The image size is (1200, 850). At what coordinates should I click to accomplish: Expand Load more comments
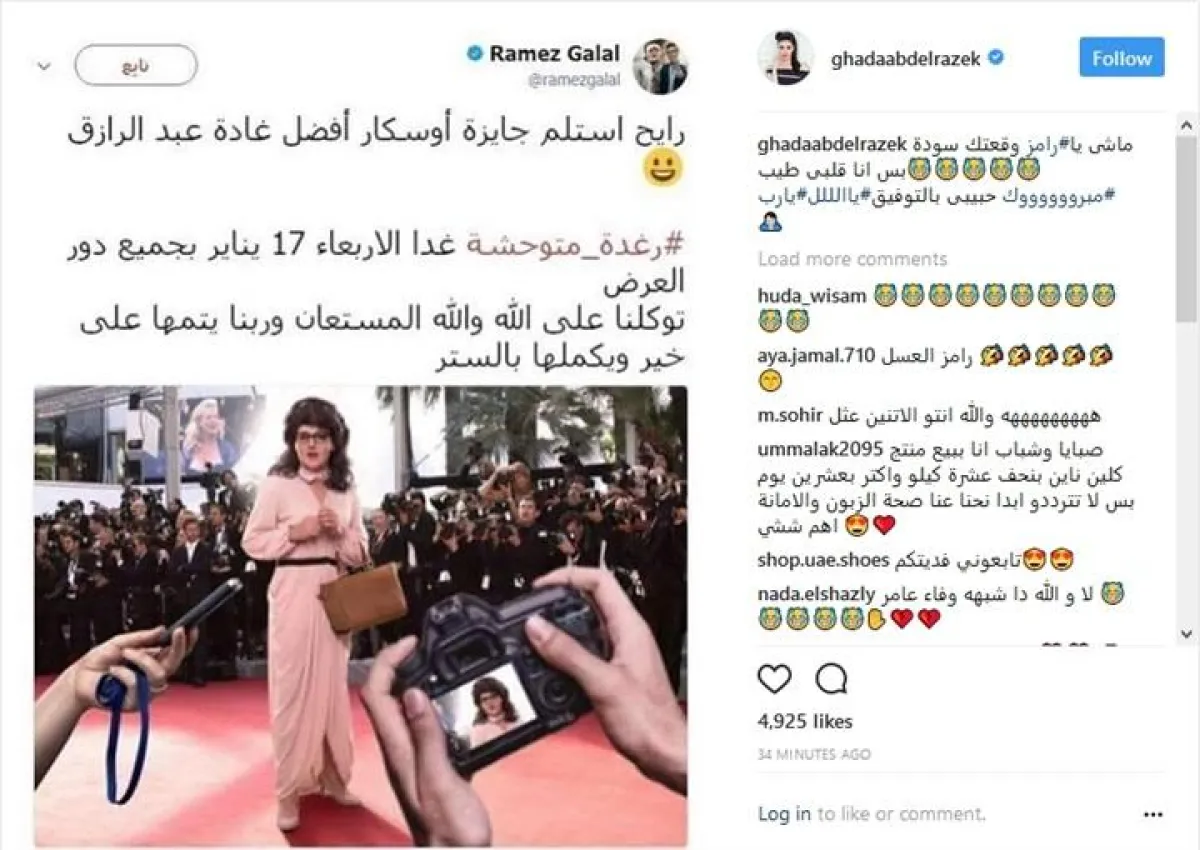pyautogui.click(x=852, y=259)
